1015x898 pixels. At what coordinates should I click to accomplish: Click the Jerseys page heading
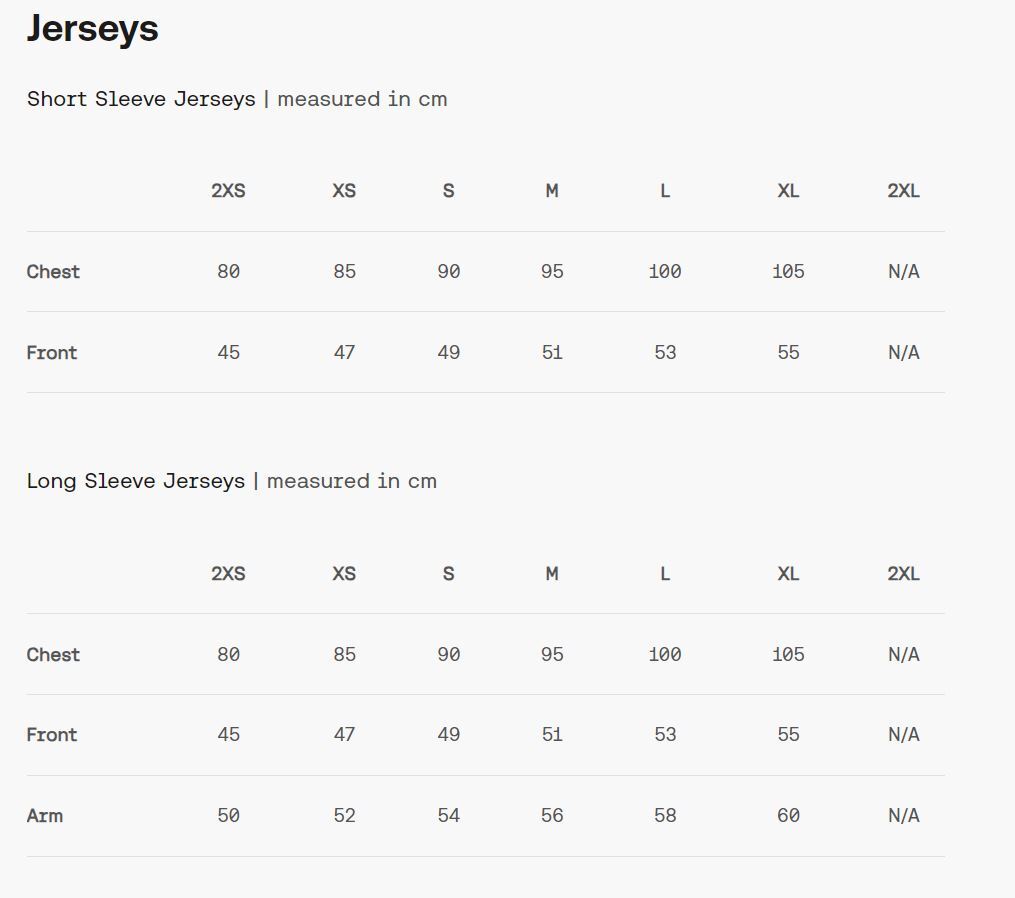(92, 29)
